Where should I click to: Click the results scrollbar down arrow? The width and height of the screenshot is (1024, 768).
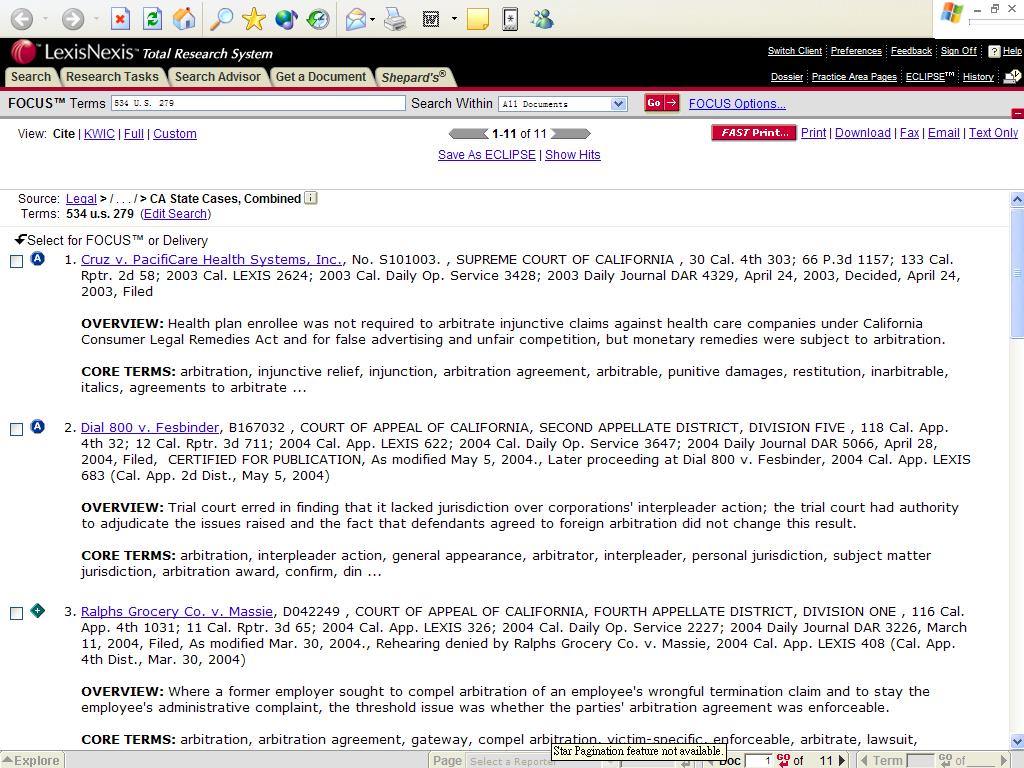(x=1017, y=742)
